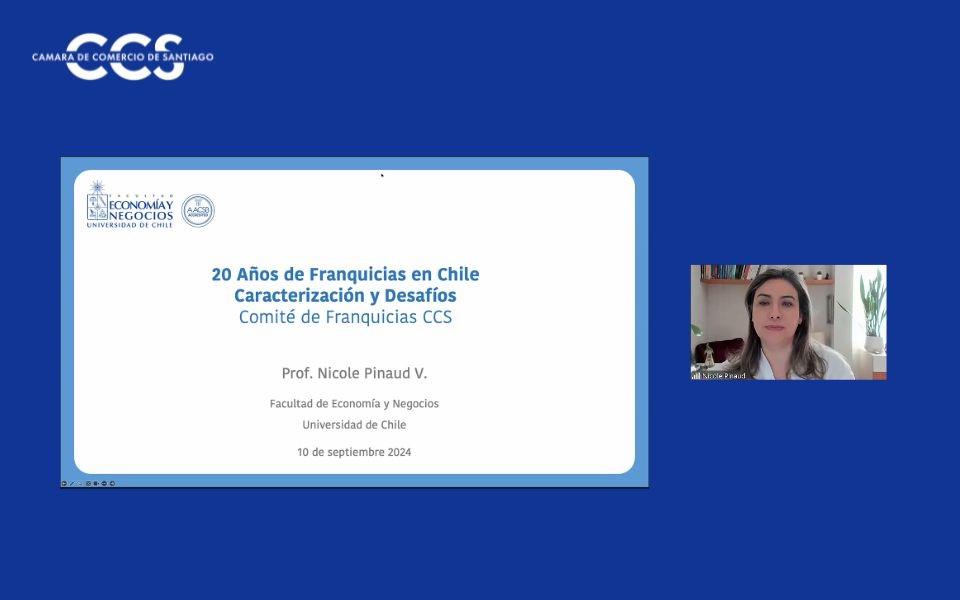This screenshot has height=600, width=960.
Task: Toggle Nicole Pinaud's microphone signal indicator
Action: click(x=697, y=377)
